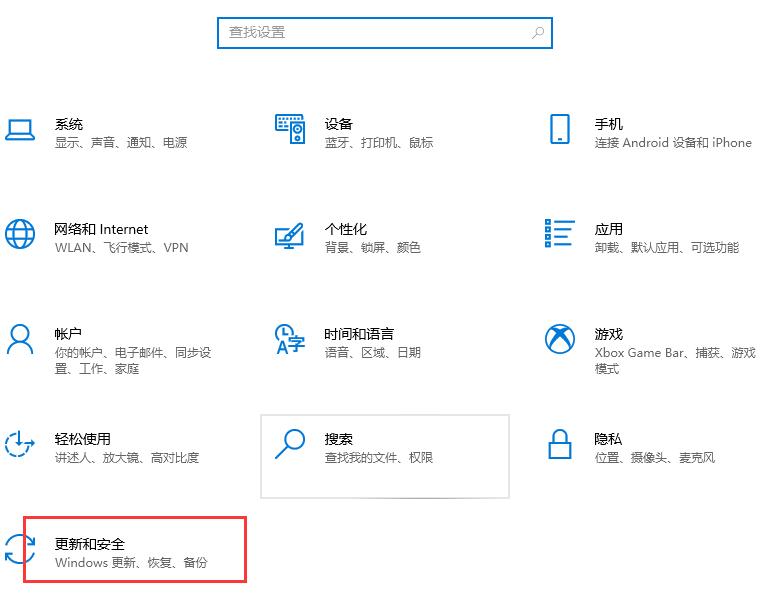780x611 pixels.
Task: Click the 隐私 padlock icon
Action: (560, 444)
